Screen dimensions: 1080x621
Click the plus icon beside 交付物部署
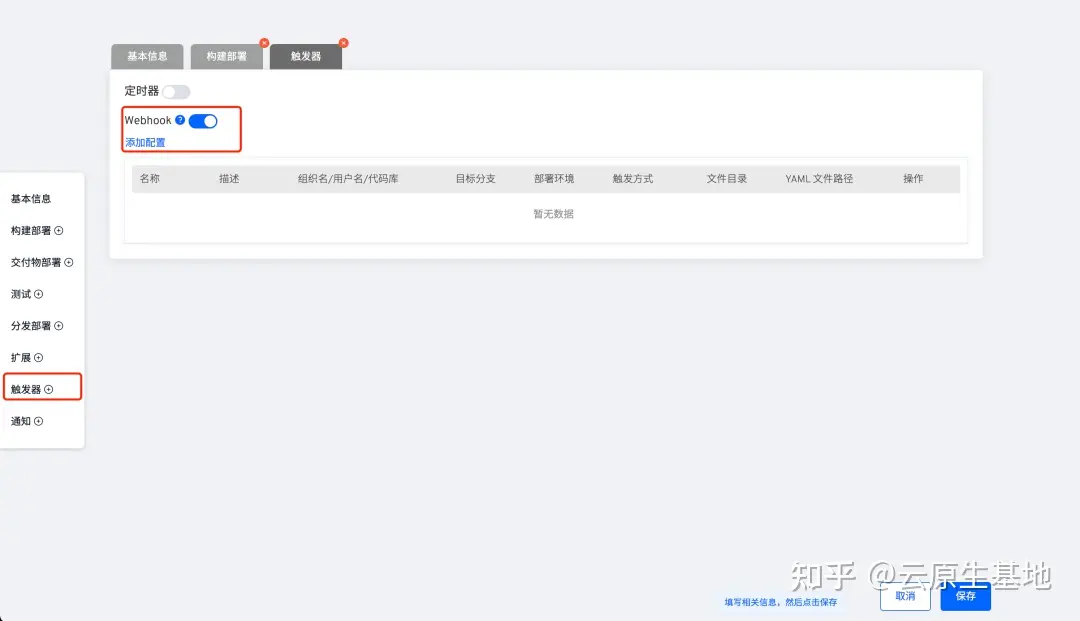tap(71, 262)
